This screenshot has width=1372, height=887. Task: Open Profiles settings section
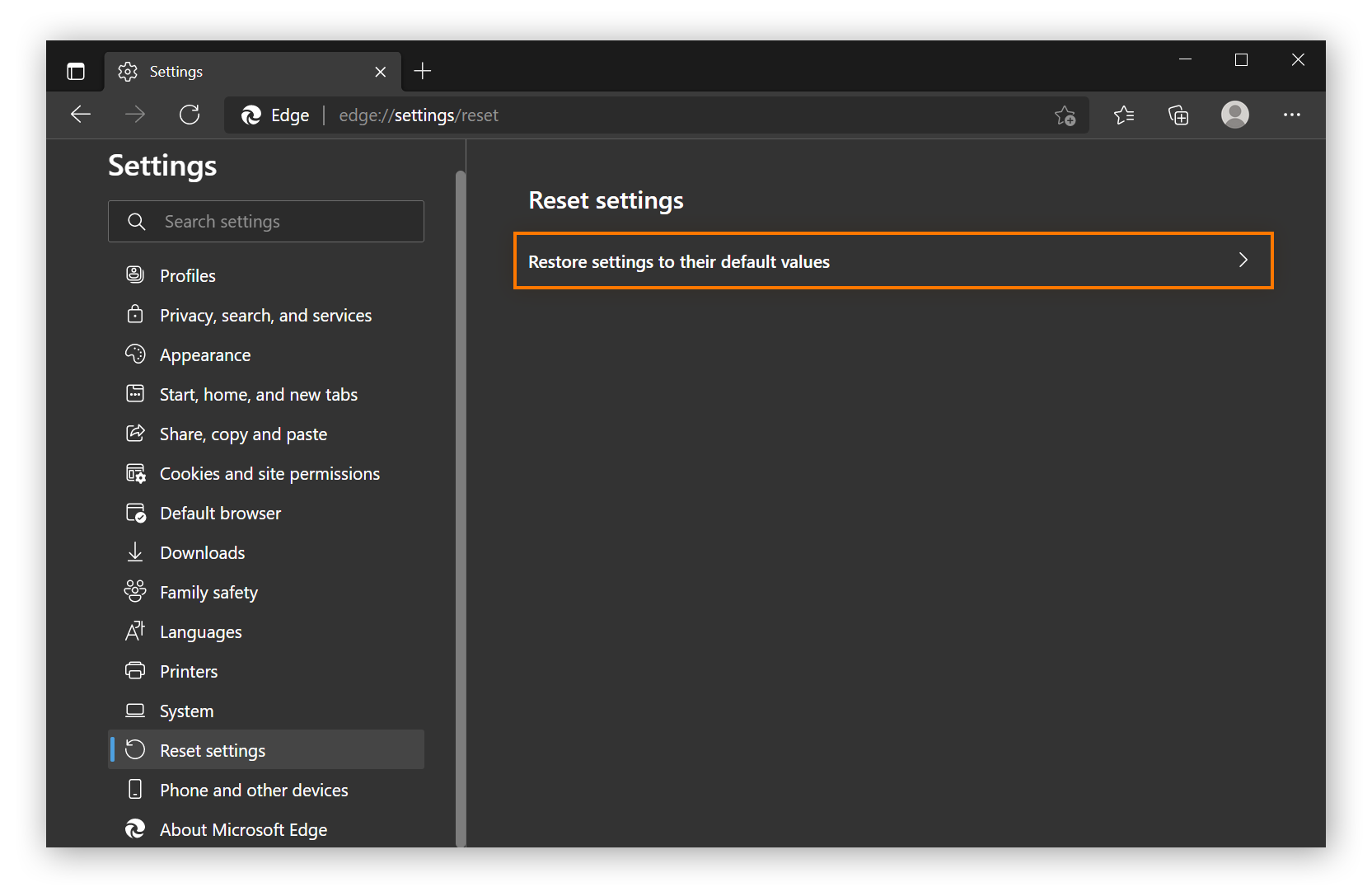[188, 276]
